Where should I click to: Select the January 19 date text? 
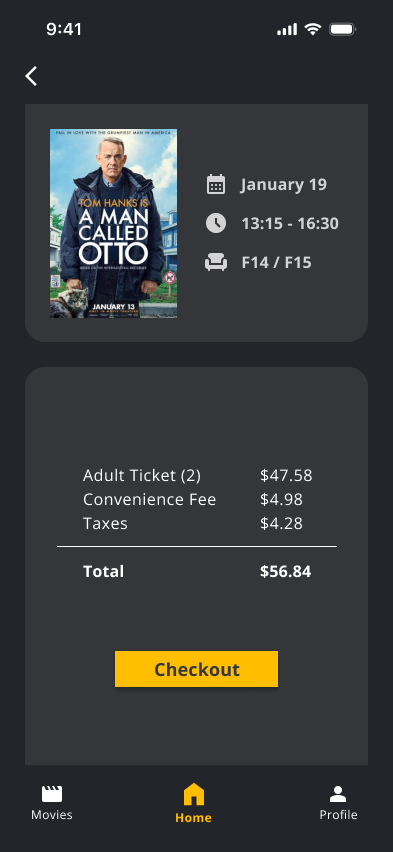pos(284,185)
